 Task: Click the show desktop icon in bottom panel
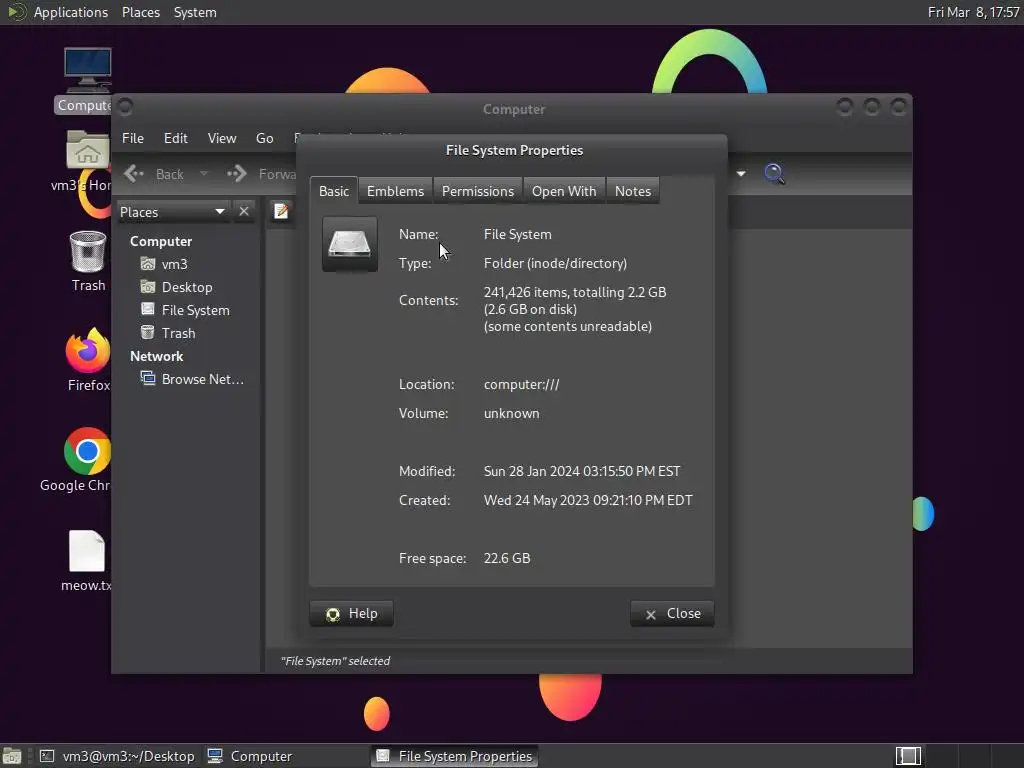(x=12, y=756)
